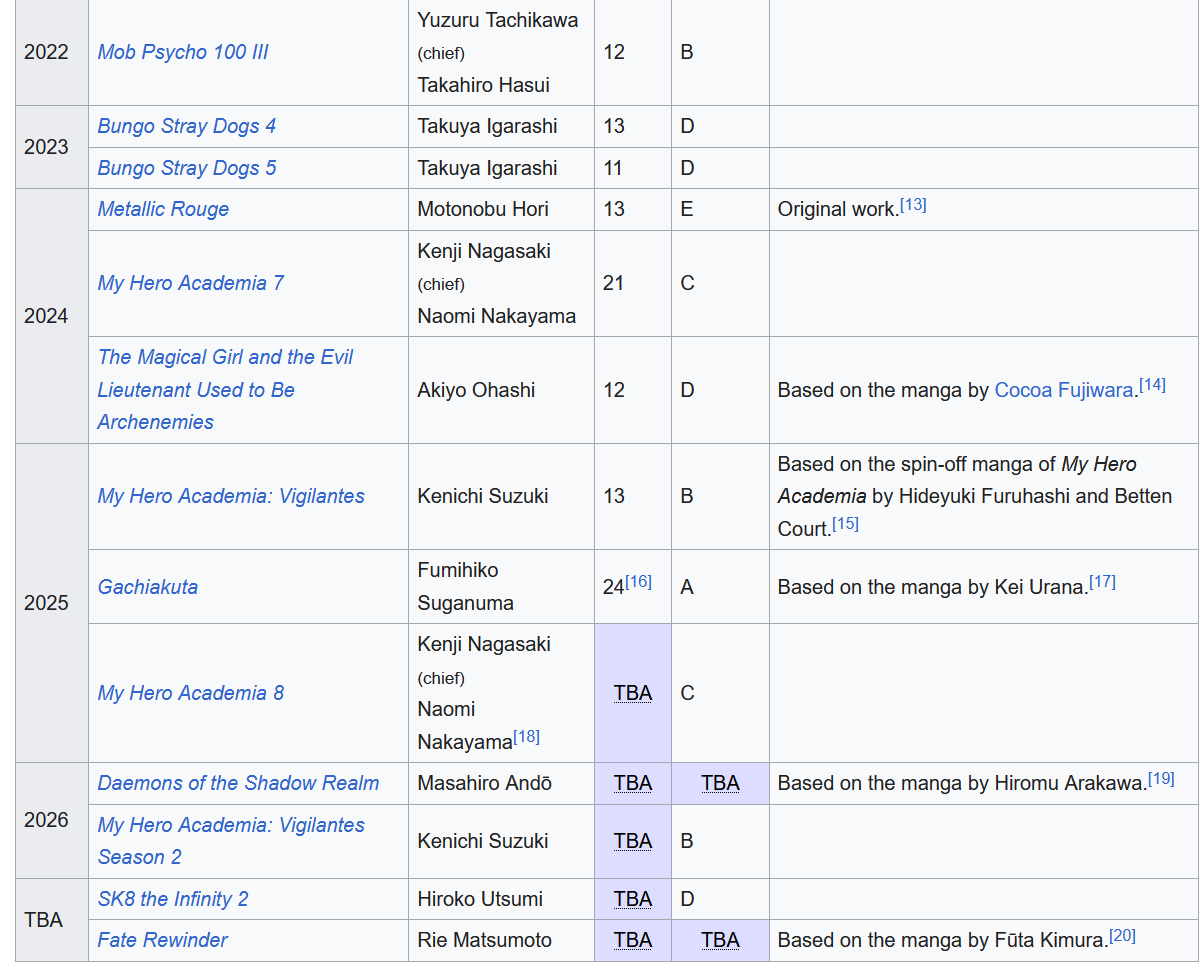
Task: Click TBA studio cell for Fate Rewinder
Action: (x=720, y=940)
